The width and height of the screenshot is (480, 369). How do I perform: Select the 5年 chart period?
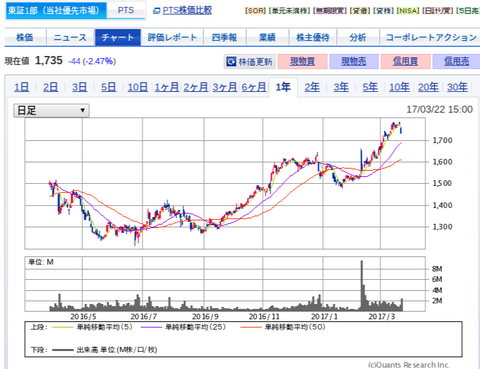click(x=370, y=87)
